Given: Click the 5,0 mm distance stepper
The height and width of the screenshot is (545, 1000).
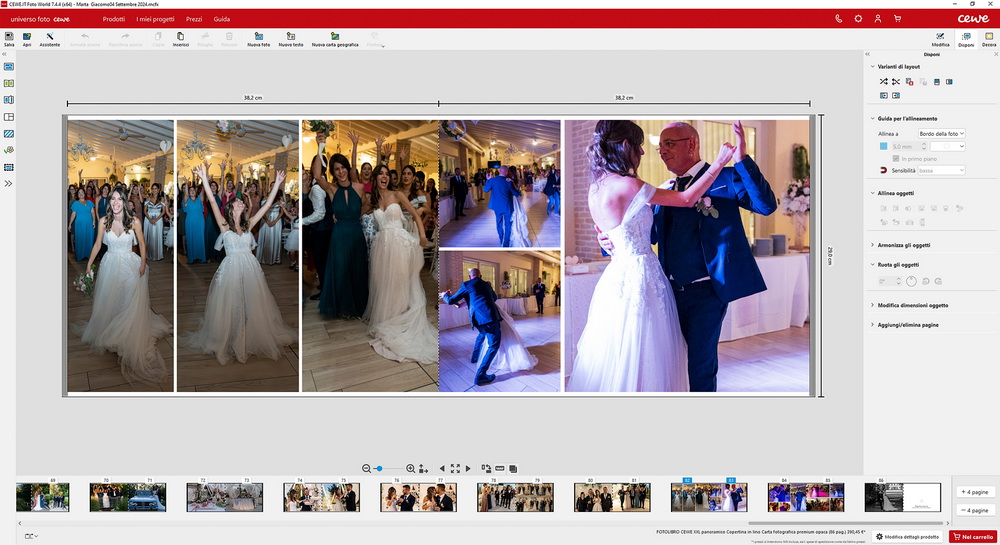Looking at the screenshot, I should pyautogui.click(x=923, y=146).
